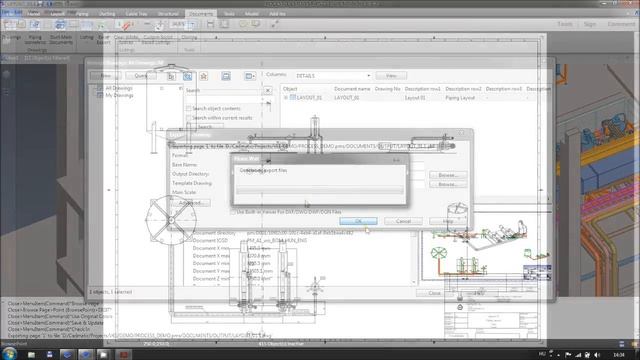Click Query button in drawings dialog
Image resolution: width=640 pixels, height=360 pixels.
(x=141, y=76)
